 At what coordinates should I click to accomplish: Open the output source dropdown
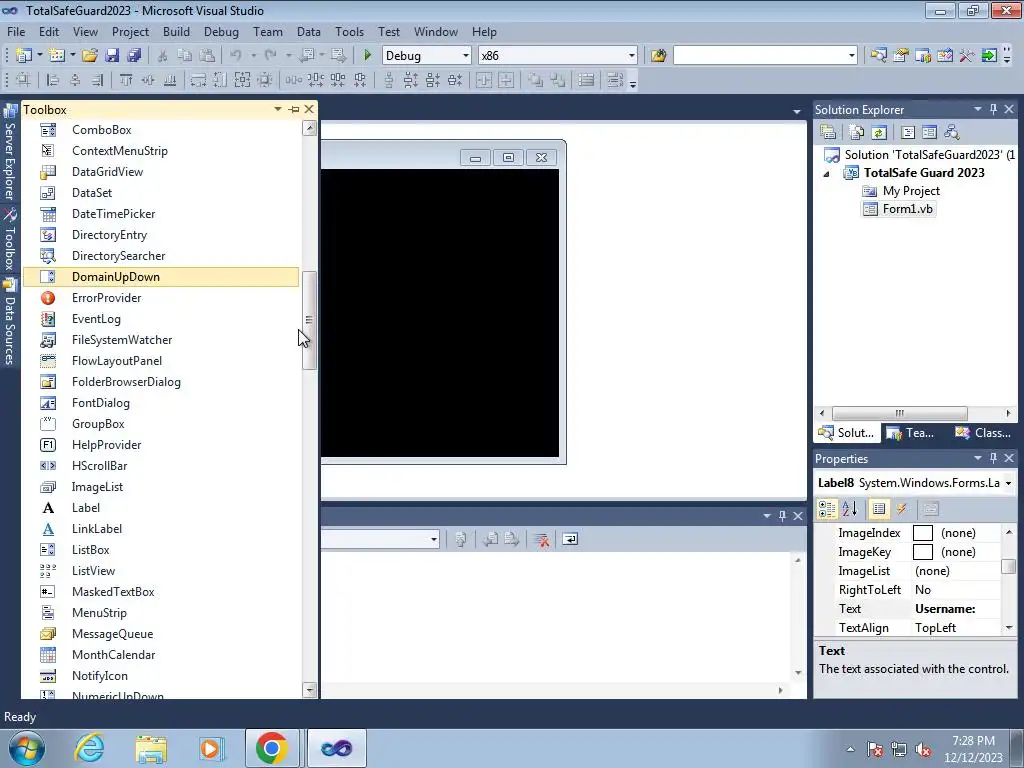[434, 539]
